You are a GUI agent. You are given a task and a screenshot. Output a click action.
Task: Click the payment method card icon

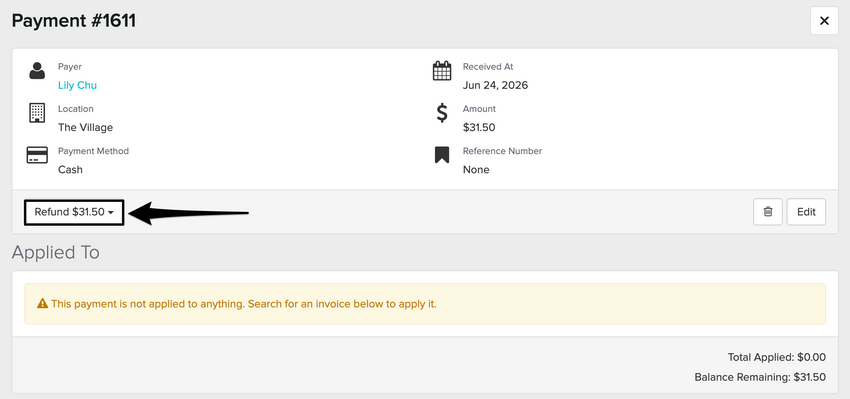tap(37, 155)
